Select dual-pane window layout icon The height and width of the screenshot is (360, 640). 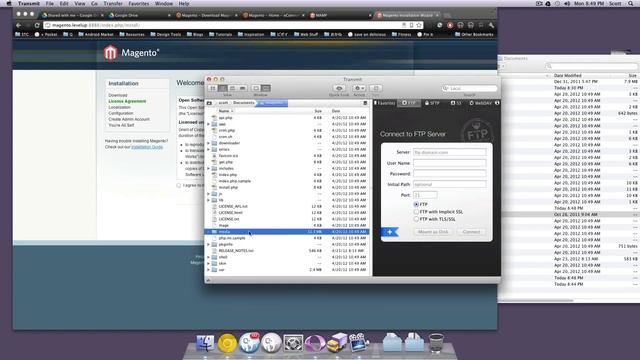pos(266,88)
